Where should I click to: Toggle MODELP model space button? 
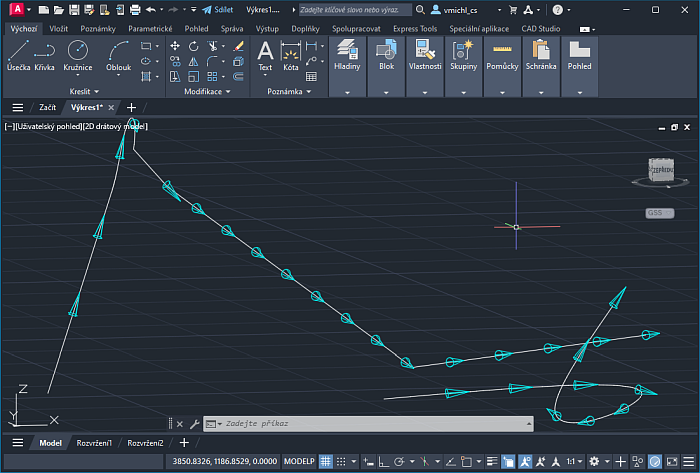(x=300, y=462)
